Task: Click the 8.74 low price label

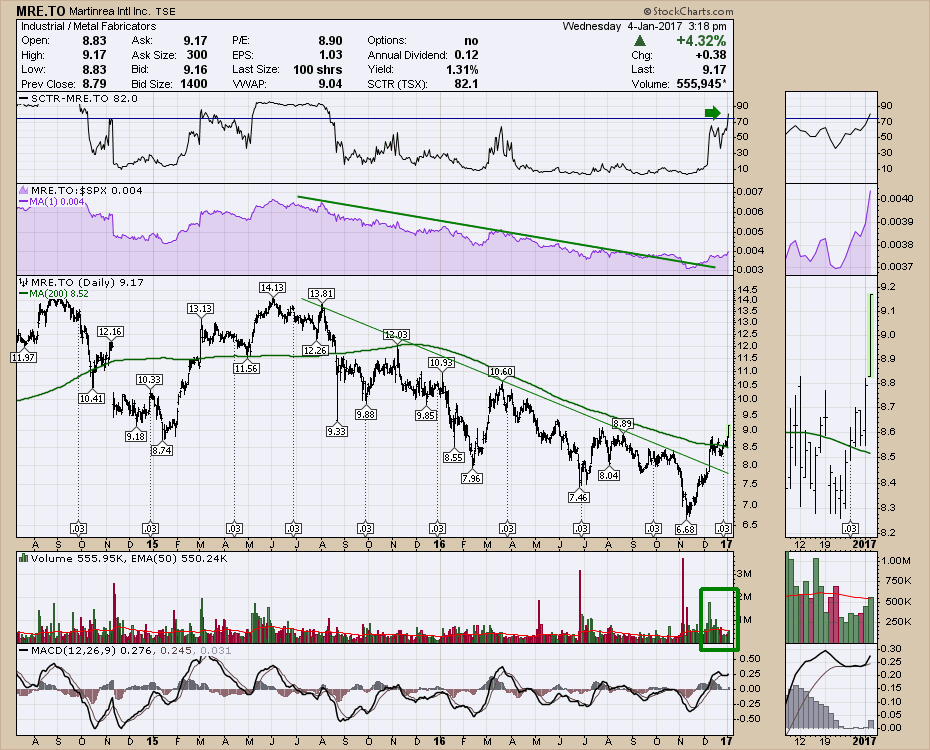Action: click(x=161, y=450)
